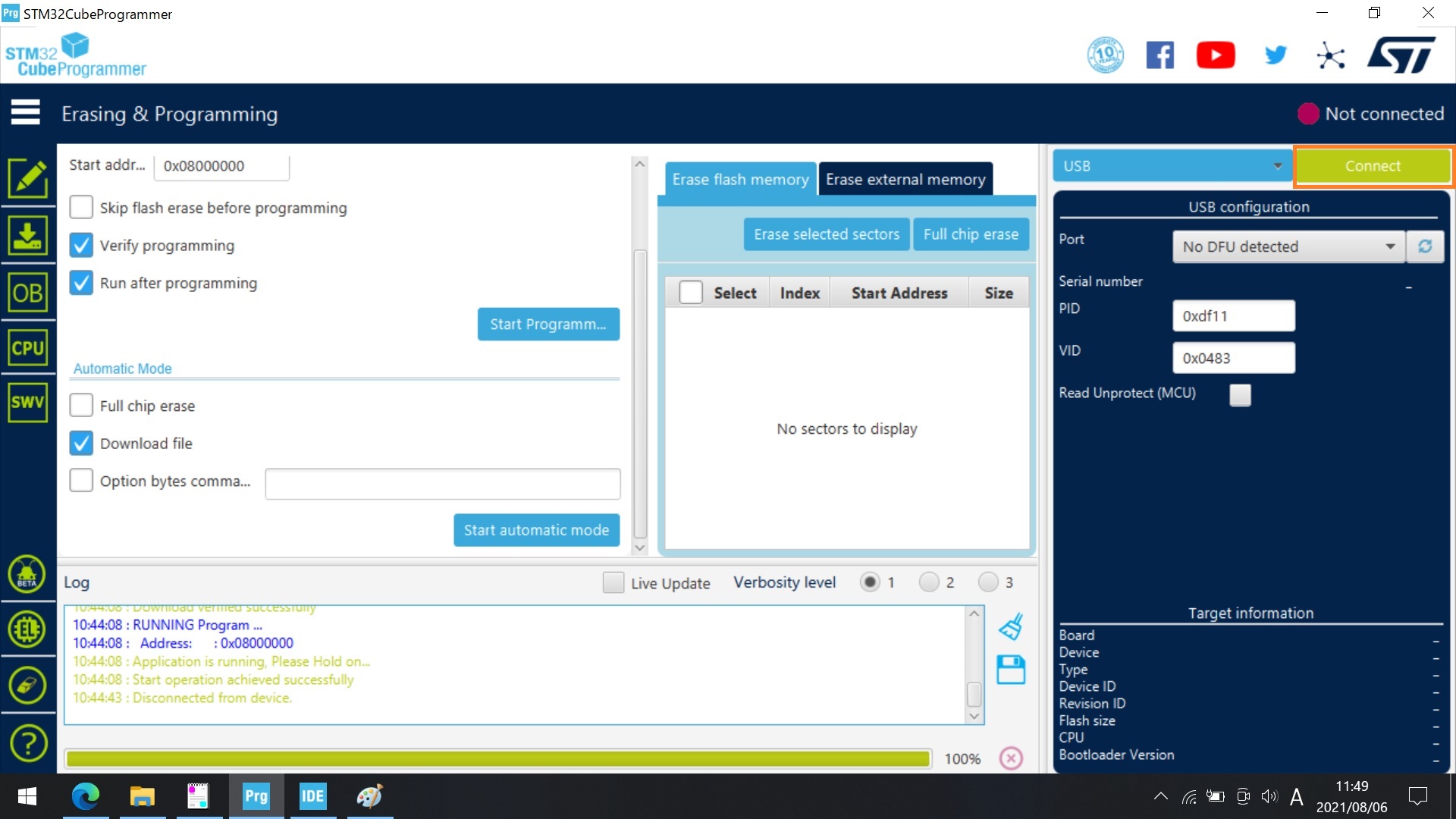Click Start automatic mode button
Viewport: 1456px width, 819px height.
pos(536,530)
